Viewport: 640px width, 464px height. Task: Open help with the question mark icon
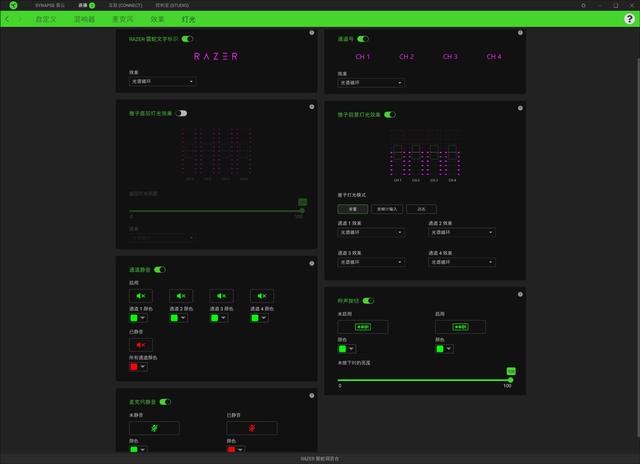[629, 19]
